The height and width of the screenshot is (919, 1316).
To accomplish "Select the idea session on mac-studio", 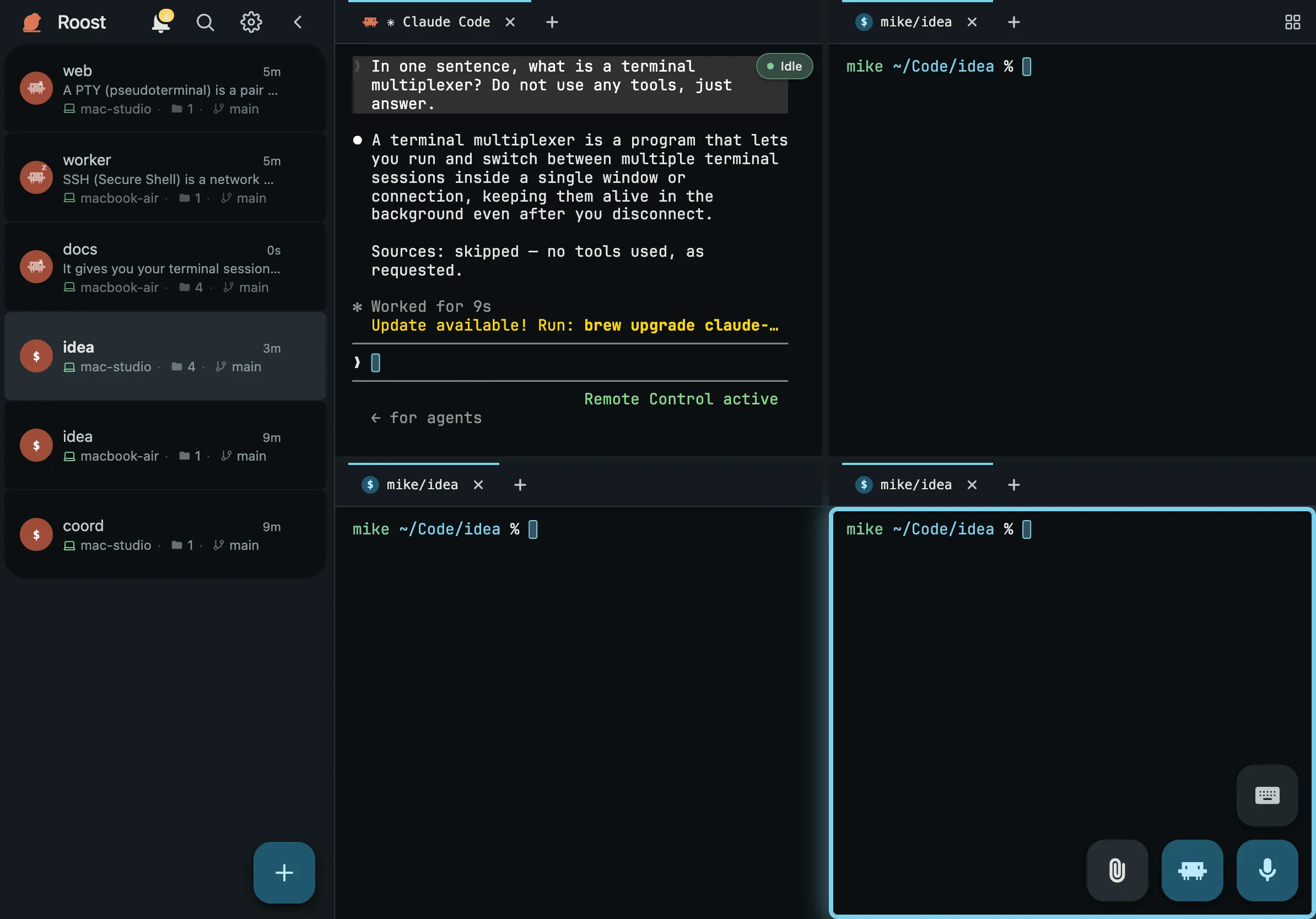I will pyautogui.click(x=165, y=356).
